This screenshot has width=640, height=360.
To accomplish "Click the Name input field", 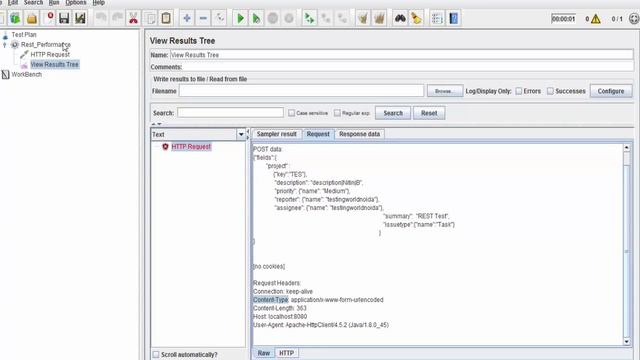I will 401,55.
